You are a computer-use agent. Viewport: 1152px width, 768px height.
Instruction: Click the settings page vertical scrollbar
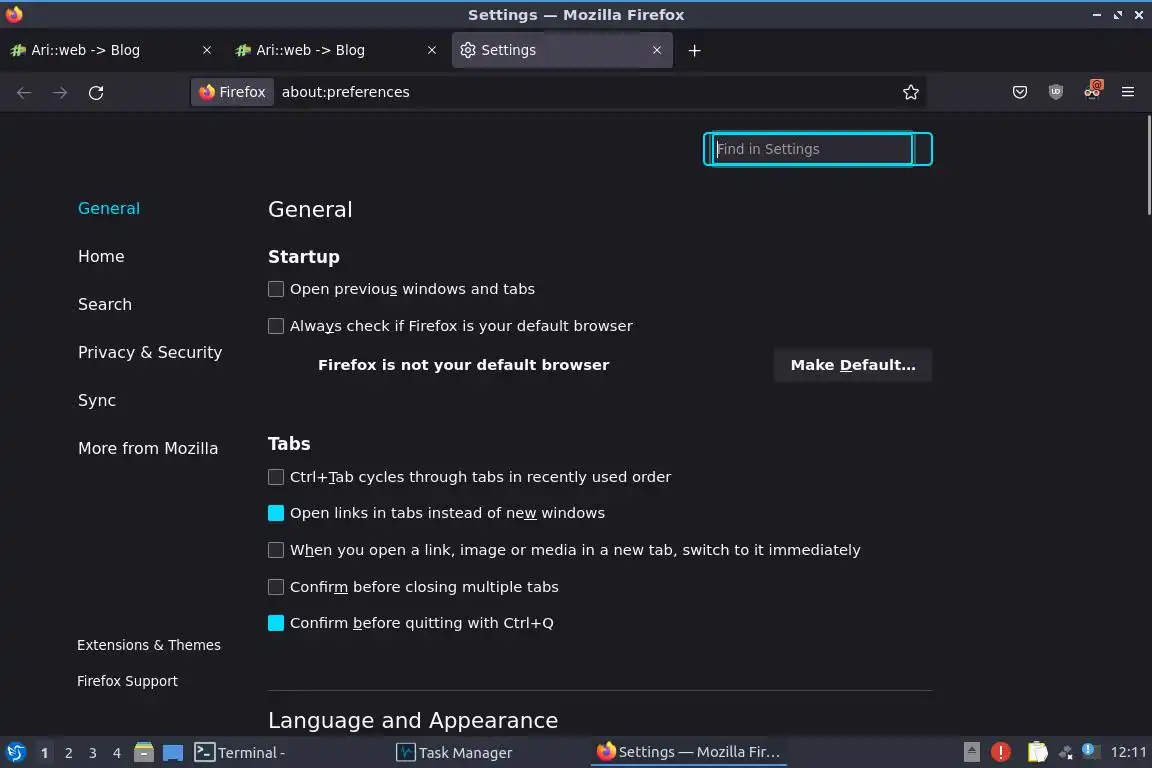[1148, 165]
